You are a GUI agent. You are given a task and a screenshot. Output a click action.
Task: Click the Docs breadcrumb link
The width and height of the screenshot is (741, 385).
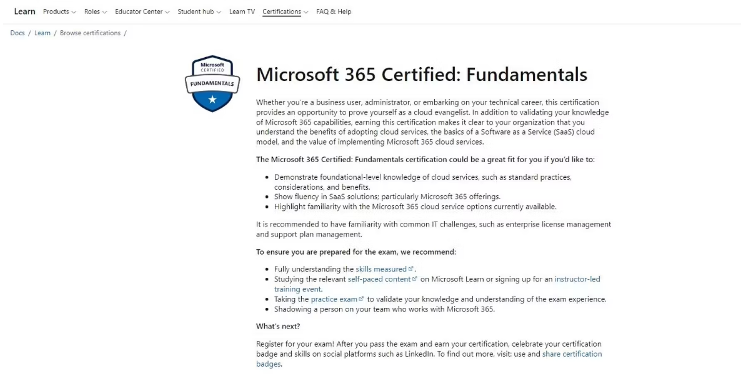(x=17, y=33)
